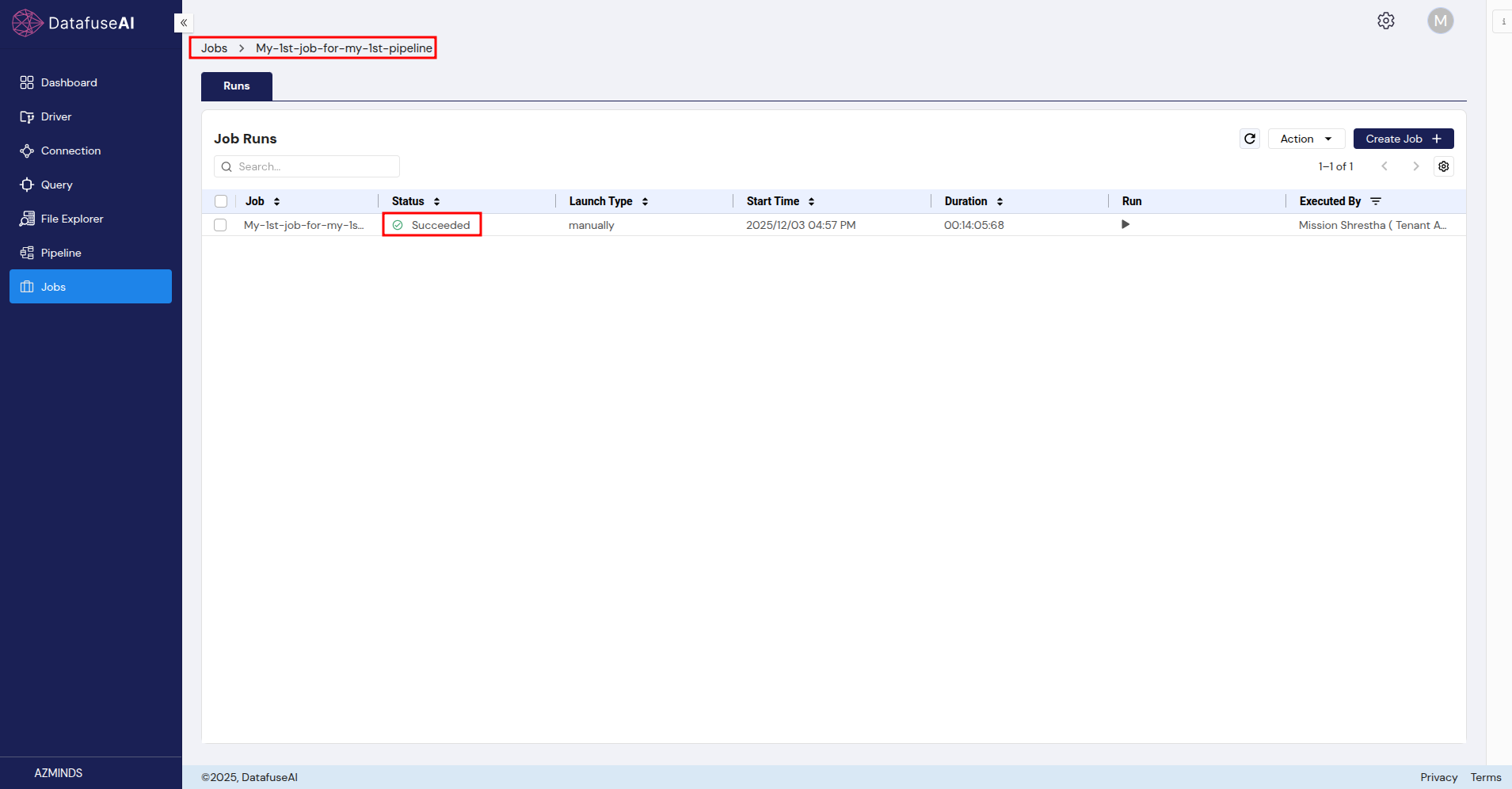Run the job with play icon
Image resolution: width=1512 pixels, height=789 pixels.
1125,225
